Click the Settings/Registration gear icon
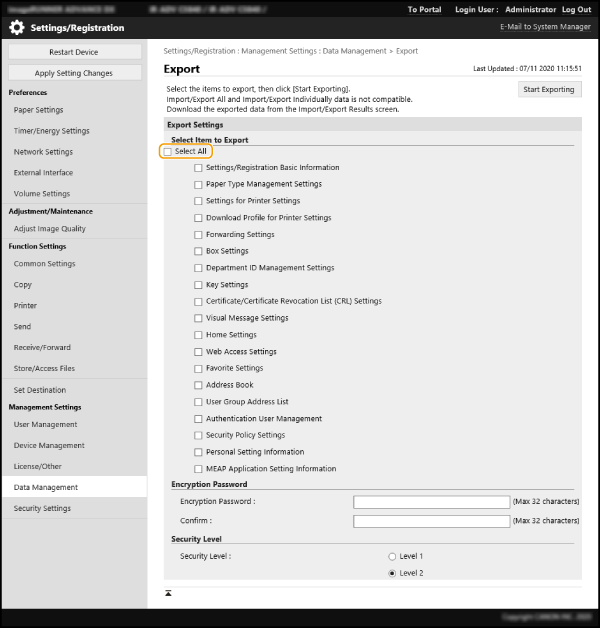This screenshot has width=600, height=628. pos(17,28)
